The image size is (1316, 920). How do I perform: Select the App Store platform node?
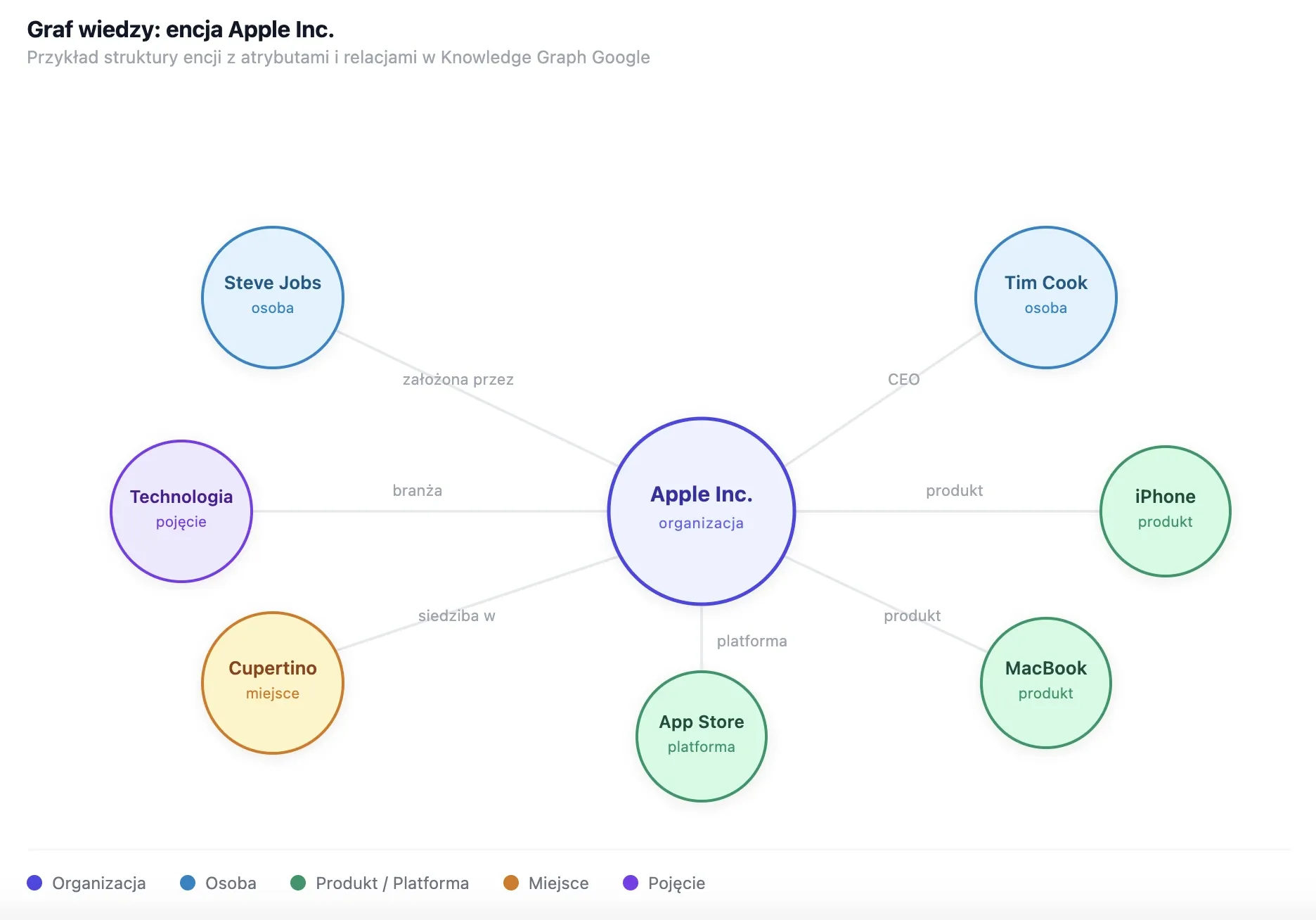(x=702, y=736)
